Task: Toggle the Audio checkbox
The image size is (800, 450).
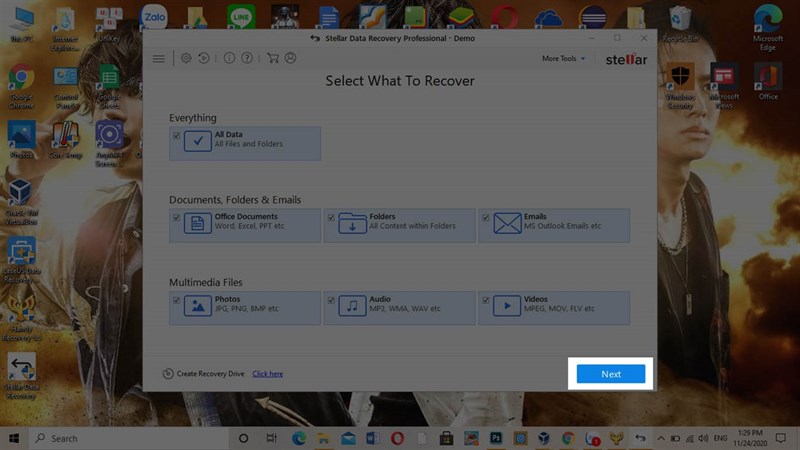Action: click(x=331, y=301)
